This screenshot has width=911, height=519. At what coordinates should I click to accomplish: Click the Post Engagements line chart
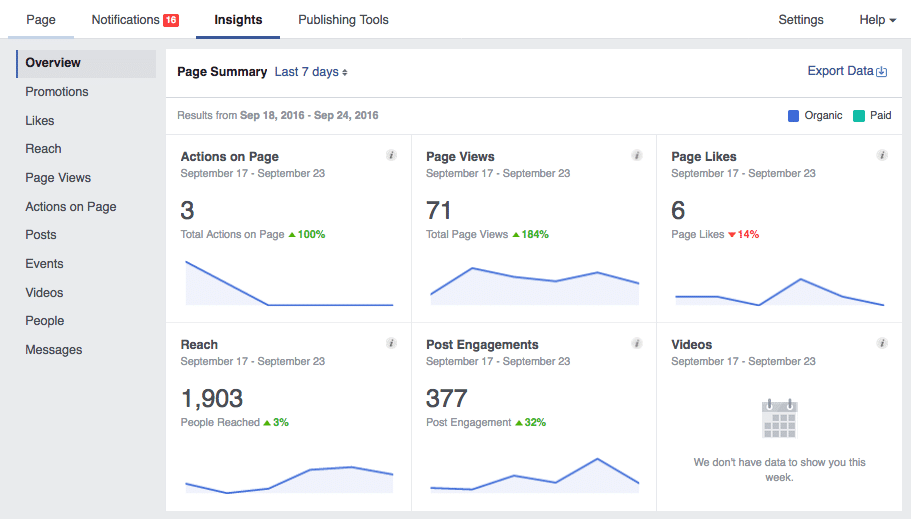(x=535, y=475)
